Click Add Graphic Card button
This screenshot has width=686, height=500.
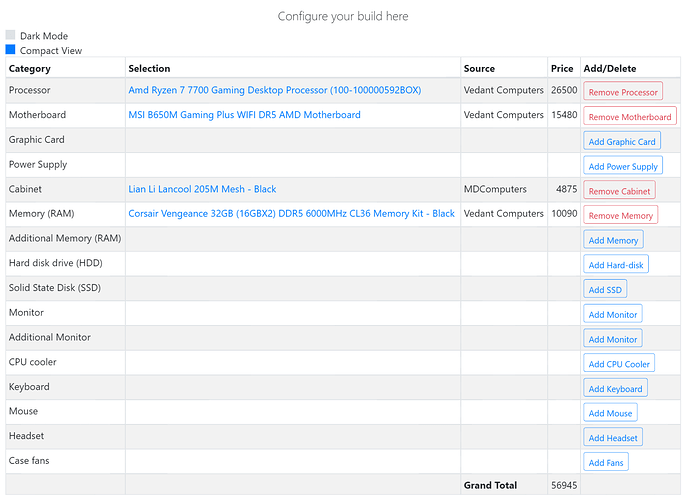621,141
